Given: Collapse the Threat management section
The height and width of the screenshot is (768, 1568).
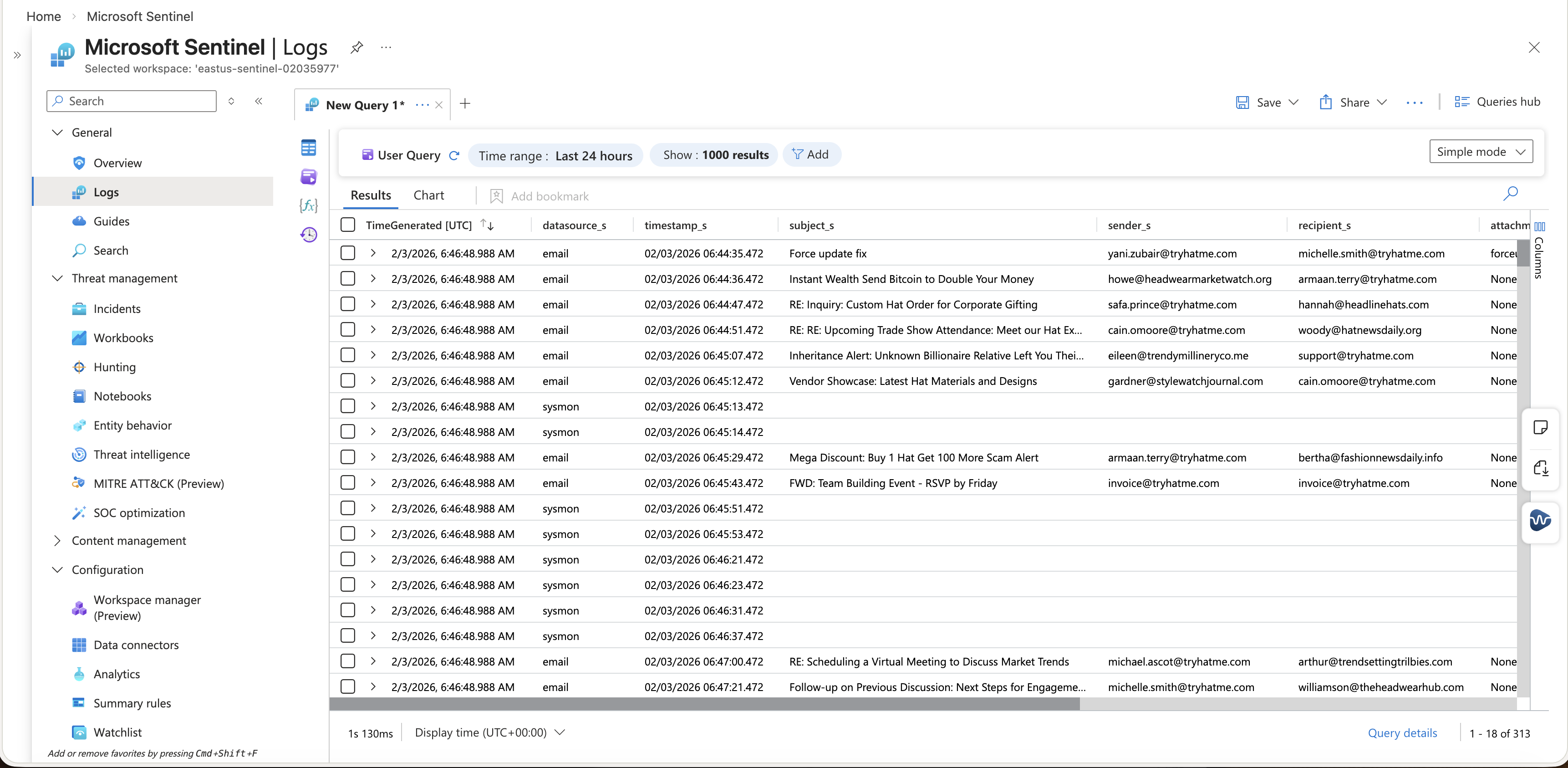Looking at the screenshot, I should (58, 278).
